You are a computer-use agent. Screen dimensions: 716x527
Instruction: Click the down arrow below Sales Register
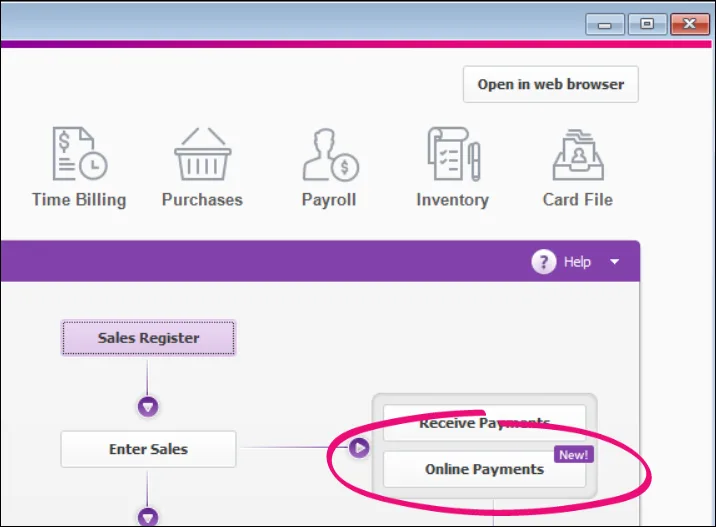(x=148, y=406)
